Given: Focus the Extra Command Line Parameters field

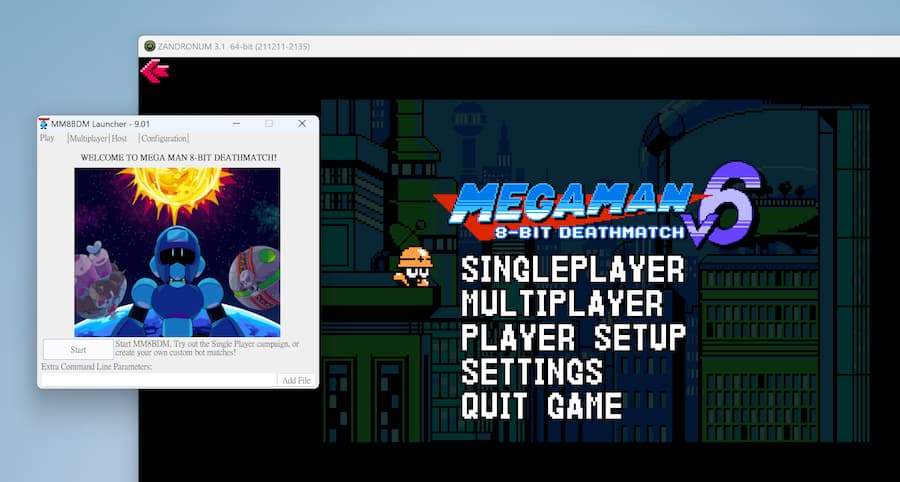Looking at the screenshot, I should point(159,380).
